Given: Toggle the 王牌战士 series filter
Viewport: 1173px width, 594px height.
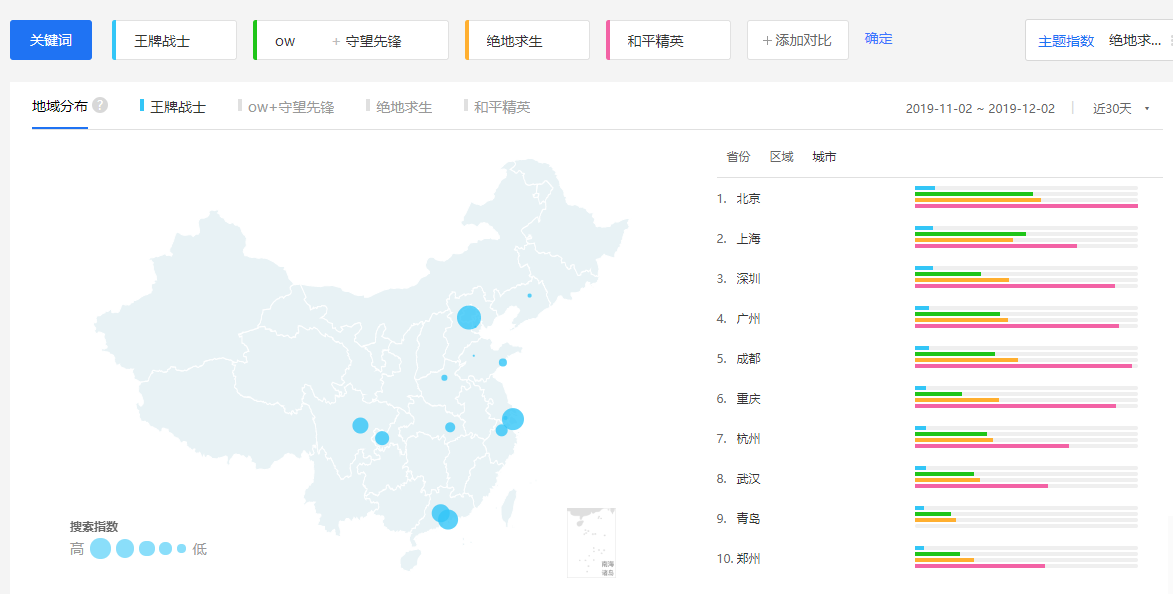Looking at the screenshot, I should click(173, 107).
